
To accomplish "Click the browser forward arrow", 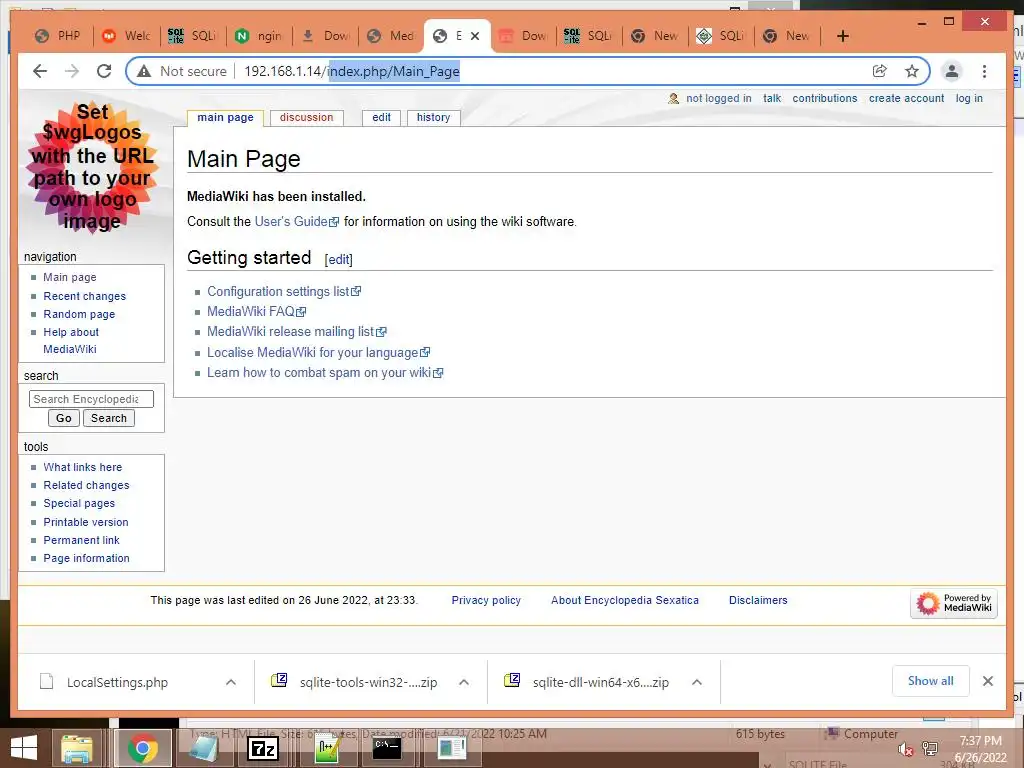I will [x=72, y=71].
